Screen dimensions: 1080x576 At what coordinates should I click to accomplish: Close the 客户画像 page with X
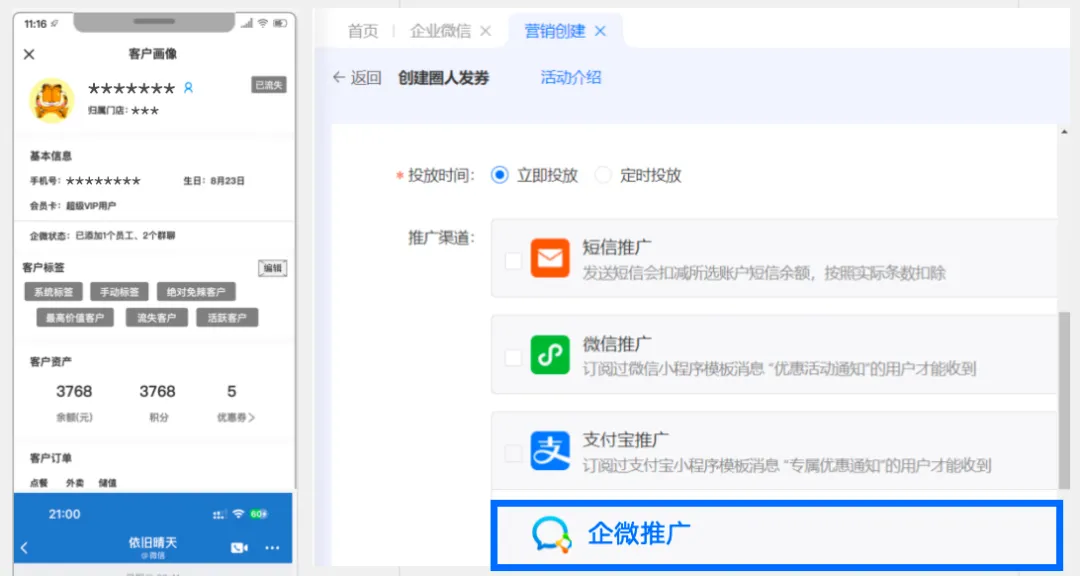[29, 54]
